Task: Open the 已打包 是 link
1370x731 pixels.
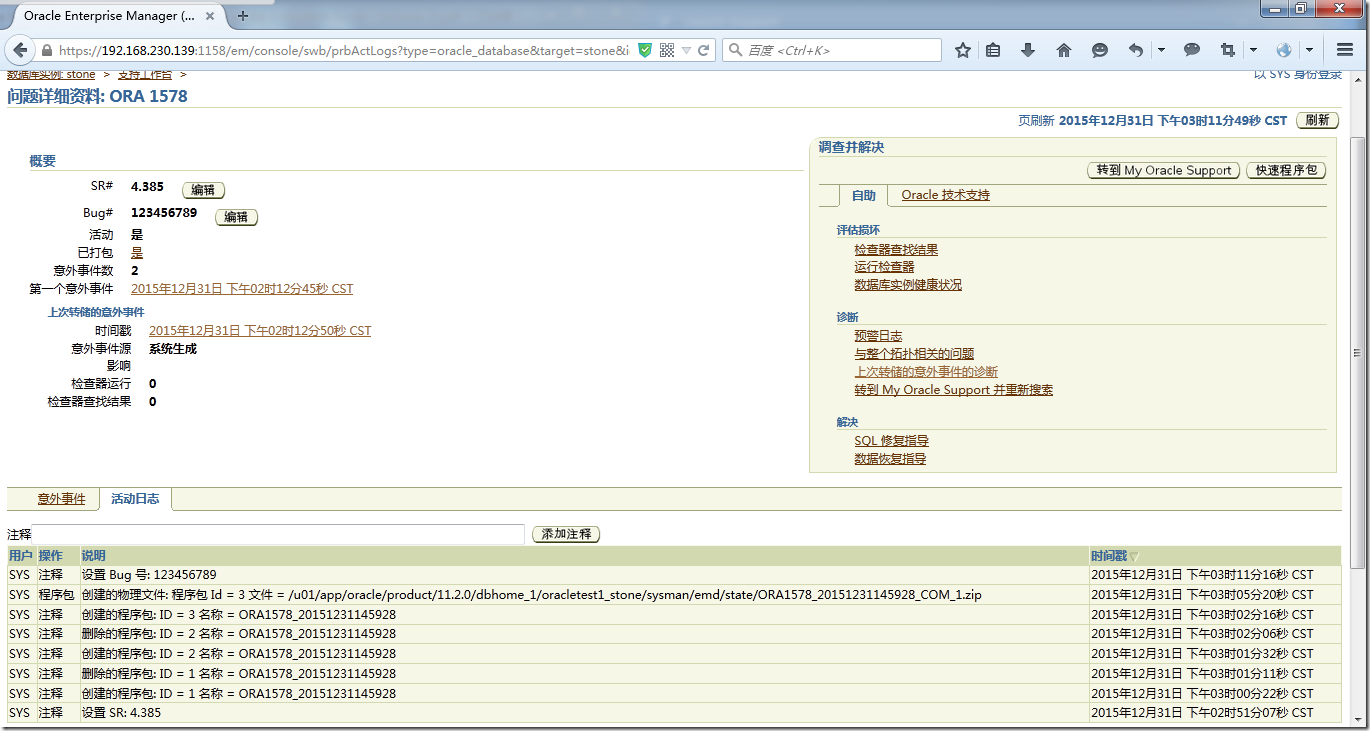Action: [137, 253]
